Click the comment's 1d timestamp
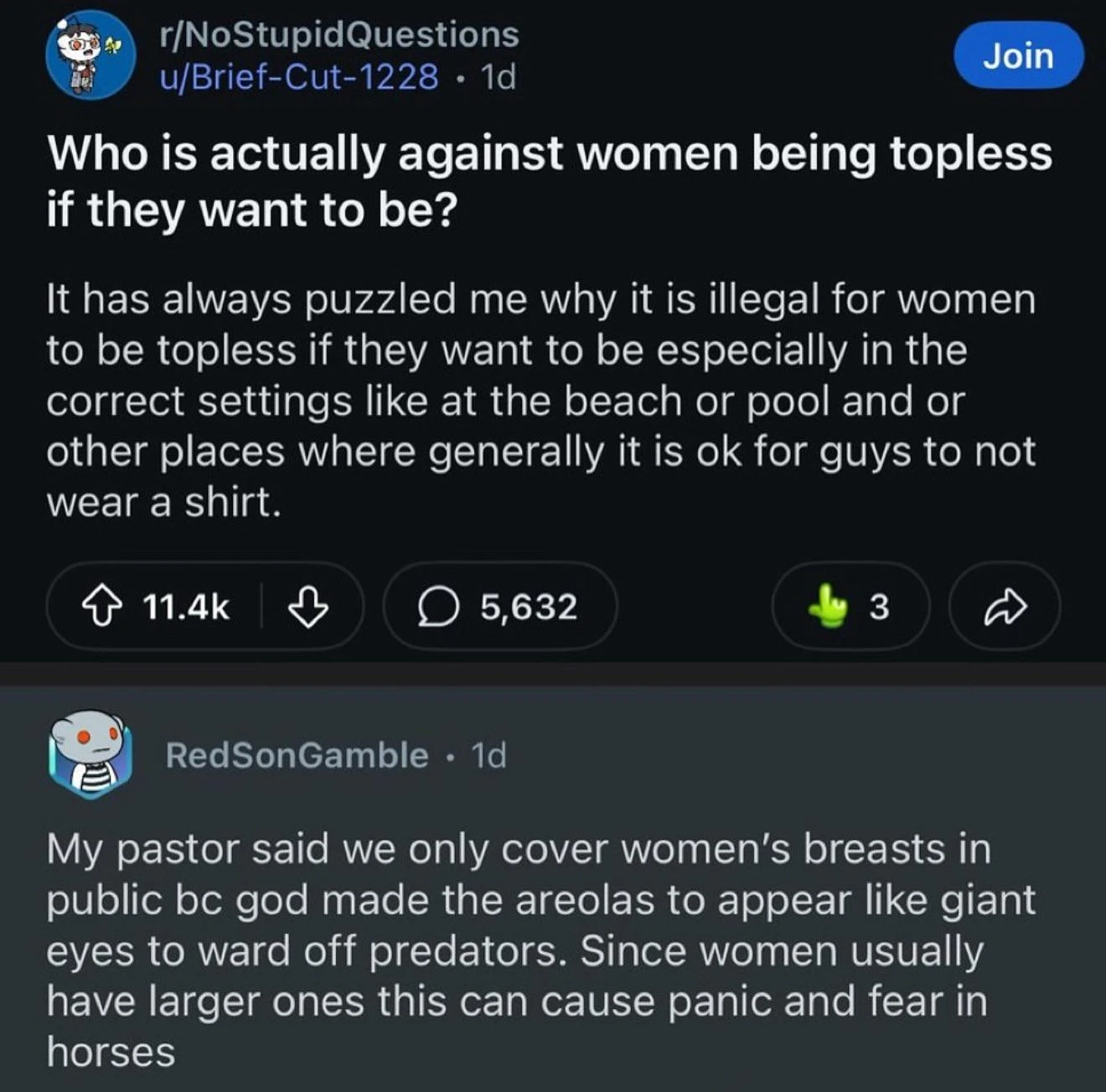 (x=489, y=755)
